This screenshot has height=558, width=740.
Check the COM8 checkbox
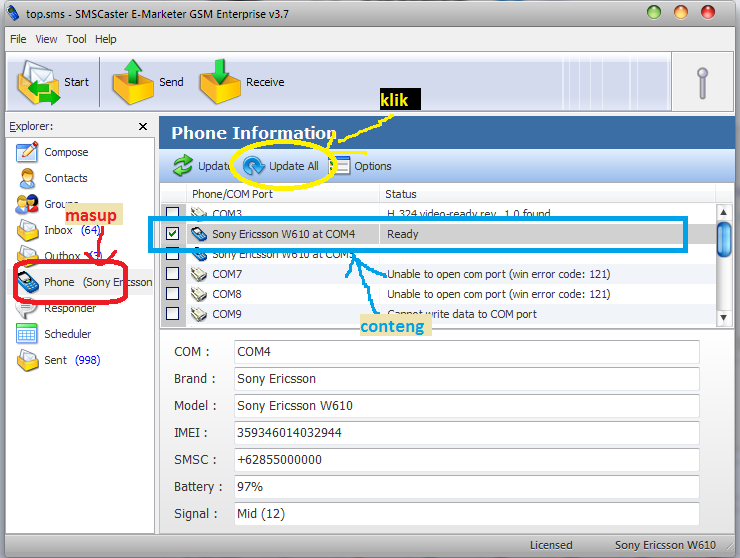173,294
